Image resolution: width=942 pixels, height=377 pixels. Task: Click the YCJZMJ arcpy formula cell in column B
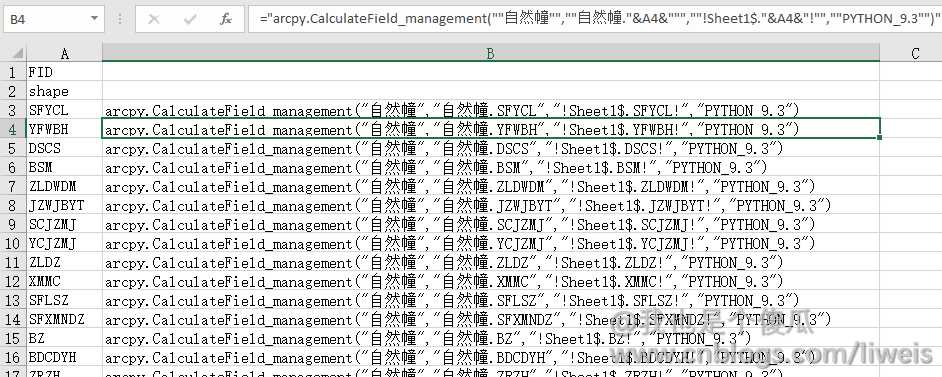tap(491, 243)
